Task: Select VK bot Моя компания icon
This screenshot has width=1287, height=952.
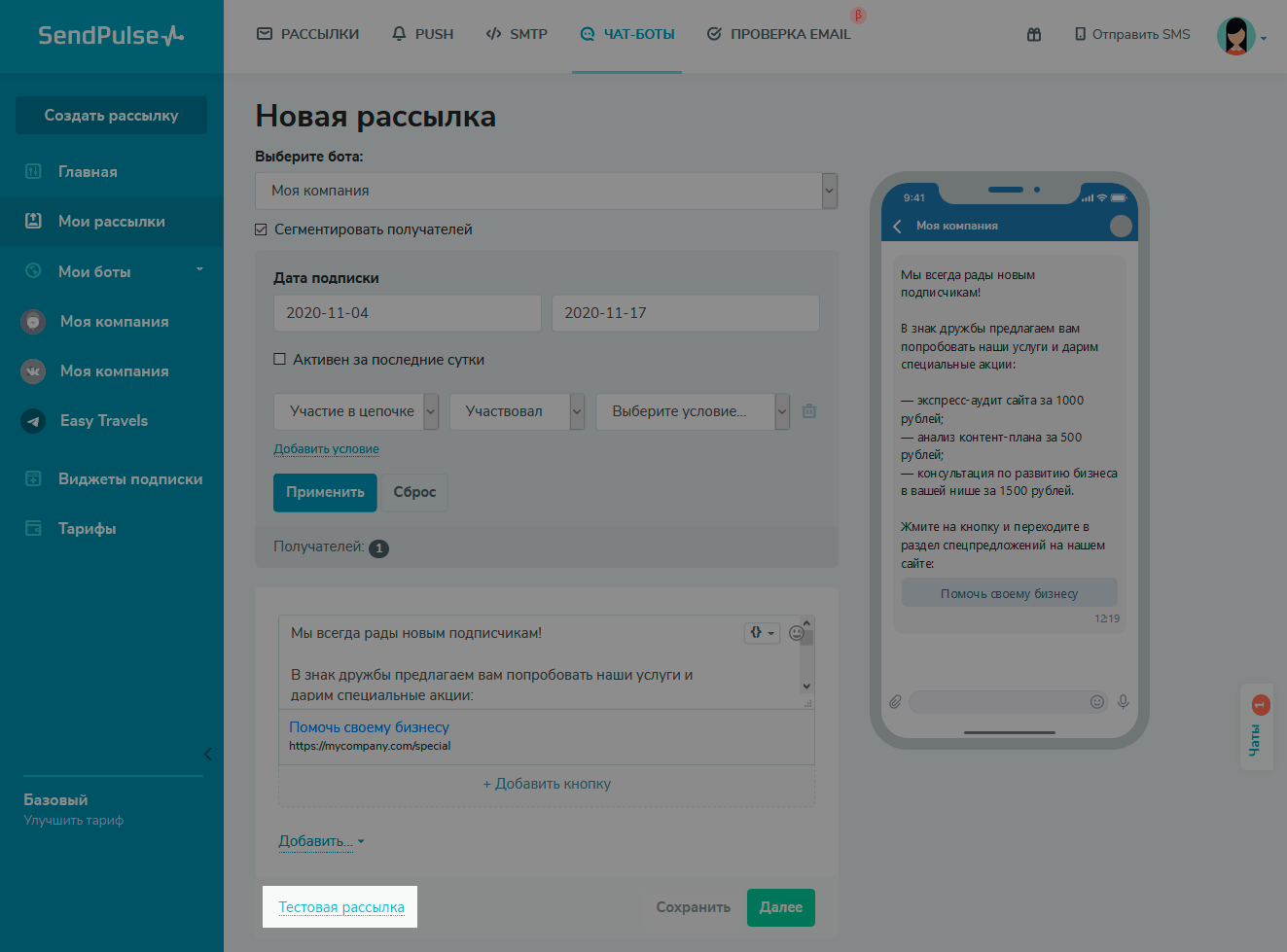Action: [x=33, y=370]
